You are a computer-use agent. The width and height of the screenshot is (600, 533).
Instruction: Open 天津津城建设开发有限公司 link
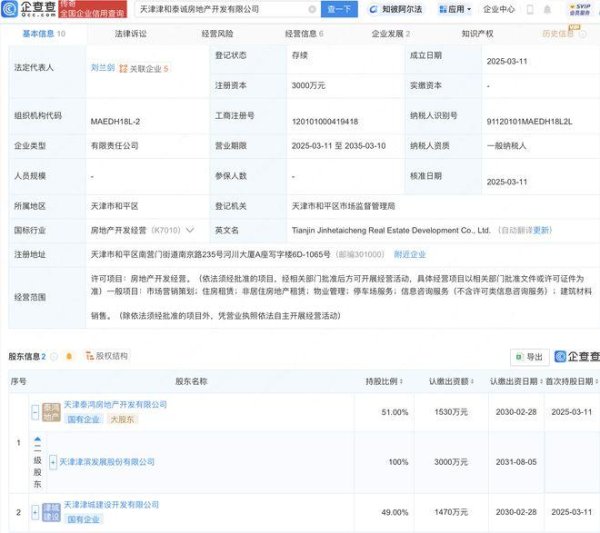click(111, 505)
